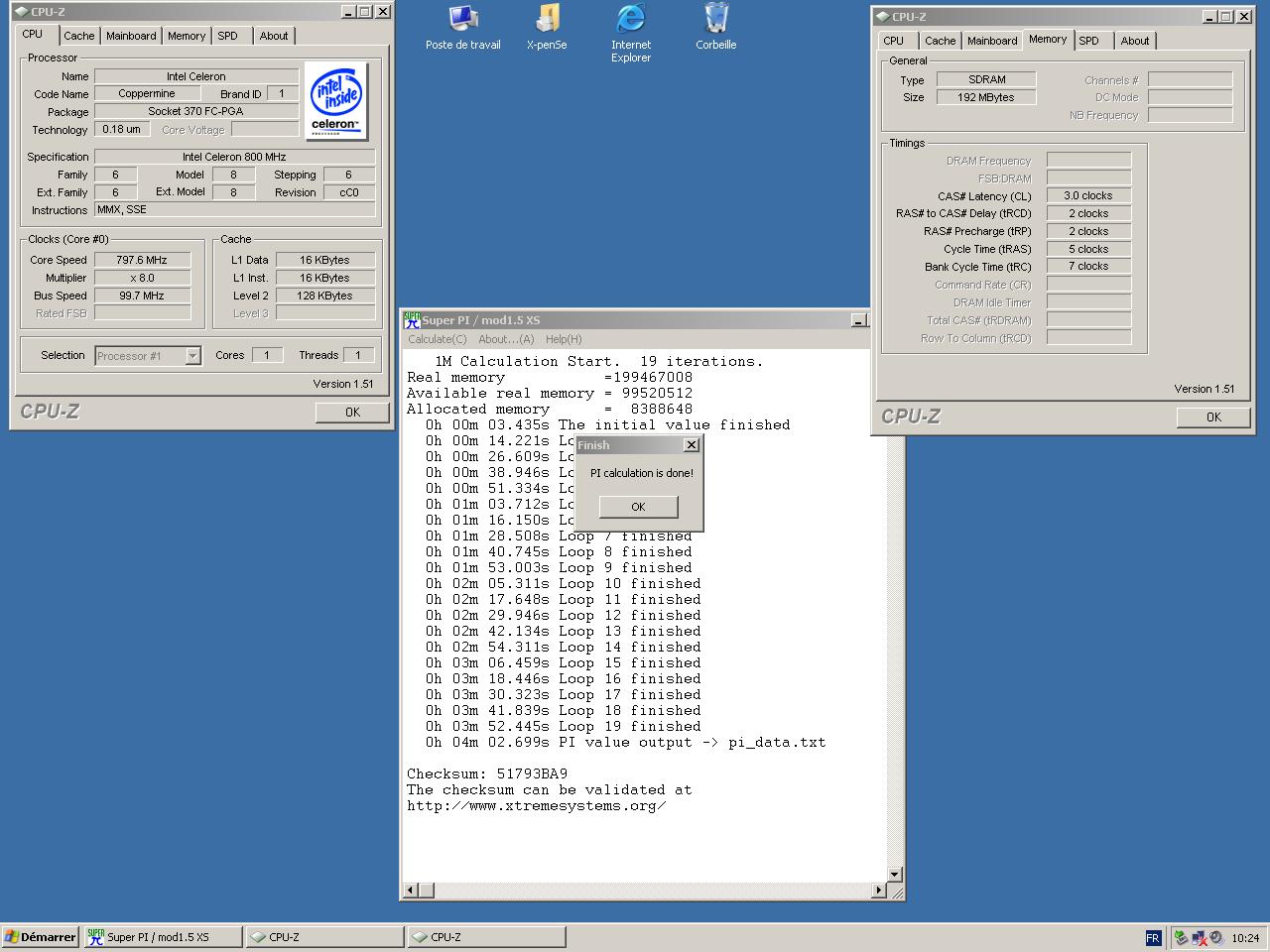Switch to About tab in right CPU-Z
This screenshot has height=952, width=1270.
click(1135, 41)
